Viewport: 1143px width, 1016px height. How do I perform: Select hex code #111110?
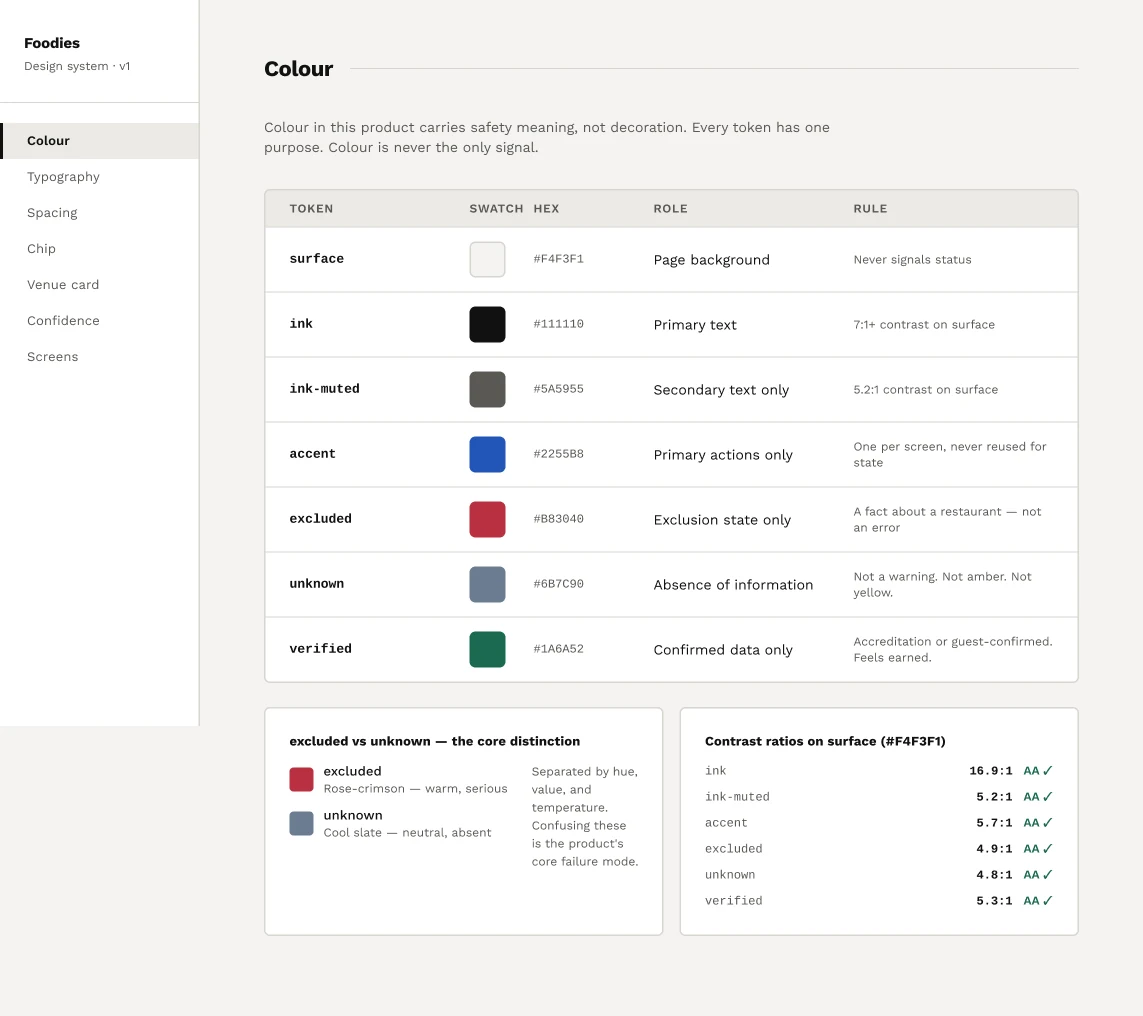point(558,324)
